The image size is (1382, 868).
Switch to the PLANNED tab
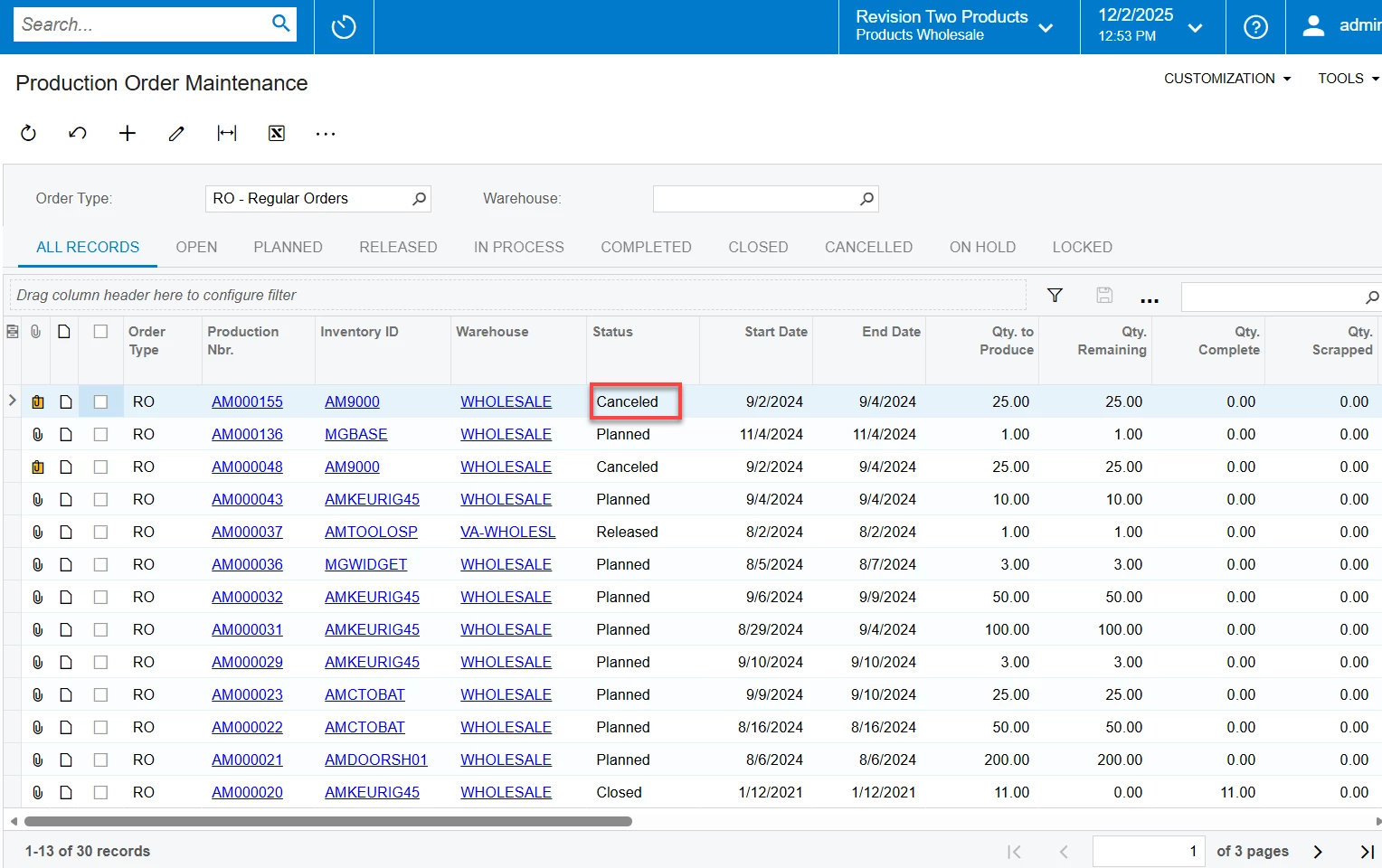click(x=288, y=247)
